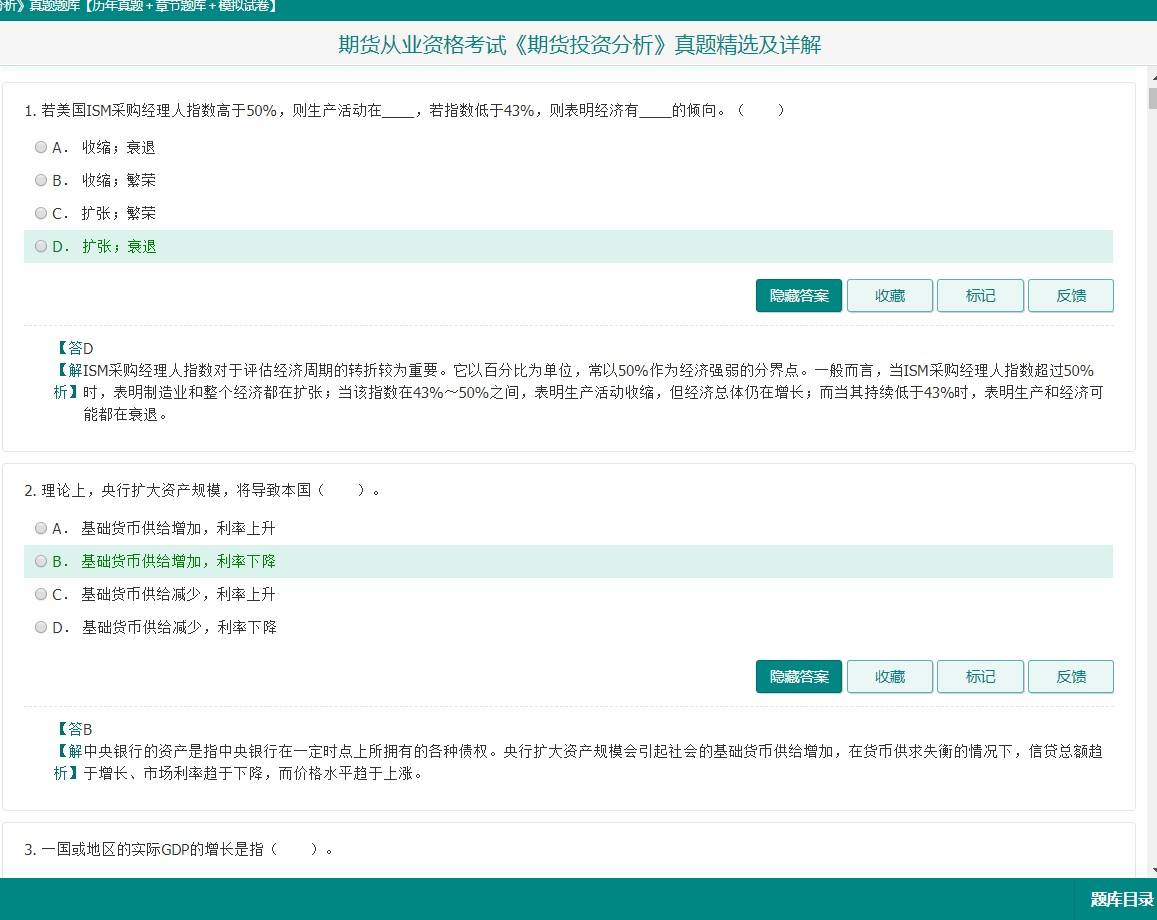1157x920 pixels.
Task: Hide the answer for question 1
Action: click(x=798, y=296)
